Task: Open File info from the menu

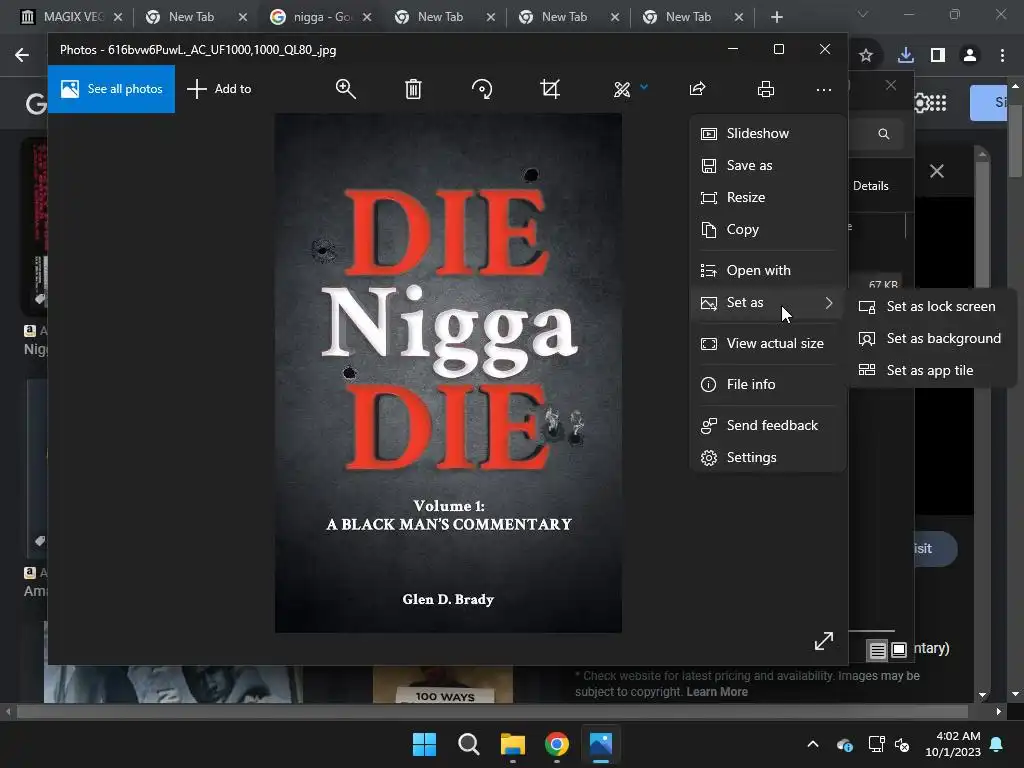Action: click(768, 385)
